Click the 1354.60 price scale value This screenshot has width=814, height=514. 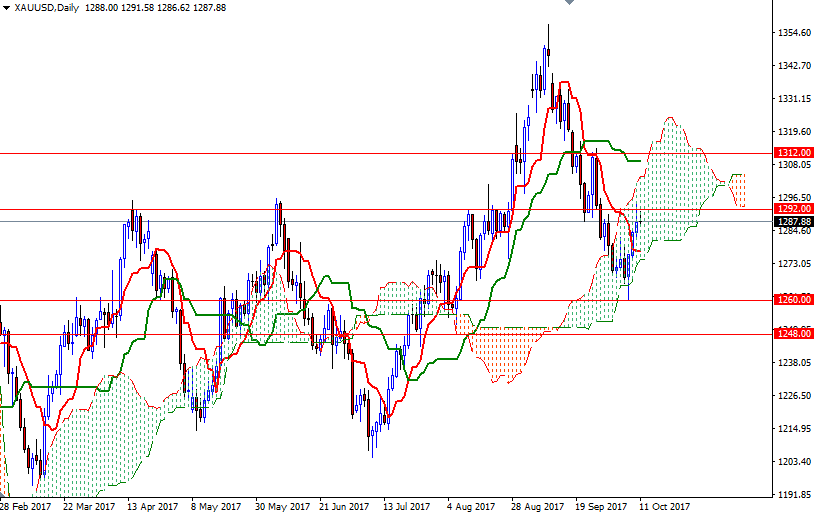coord(794,33)
